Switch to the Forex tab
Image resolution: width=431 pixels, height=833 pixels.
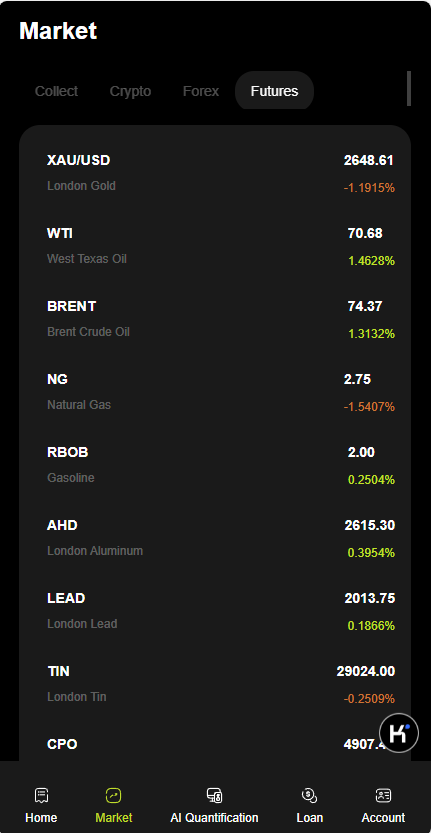click(x=200, y=91)
